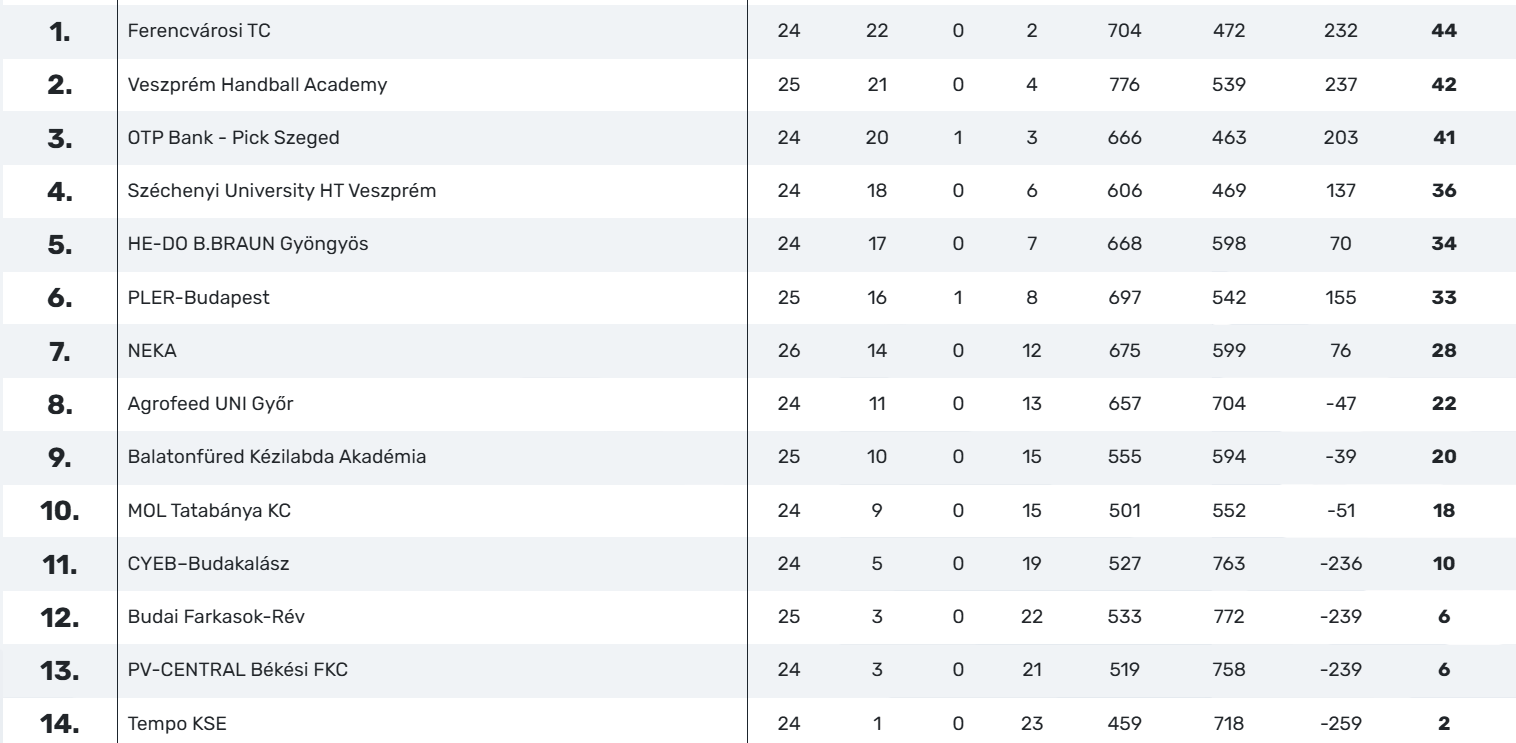The height and width of the screenshot is (743, 1516).
Task: Select the PLER-Budapest team name
Action: (183, 297)
